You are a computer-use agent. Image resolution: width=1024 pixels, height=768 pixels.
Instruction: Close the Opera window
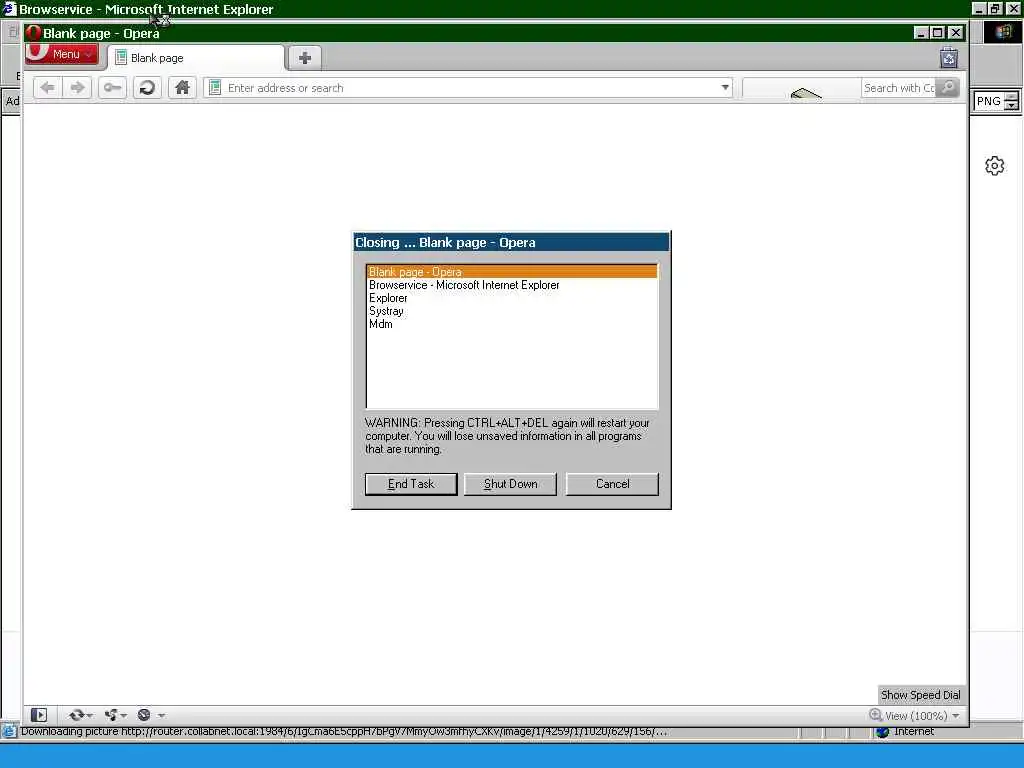955,33
